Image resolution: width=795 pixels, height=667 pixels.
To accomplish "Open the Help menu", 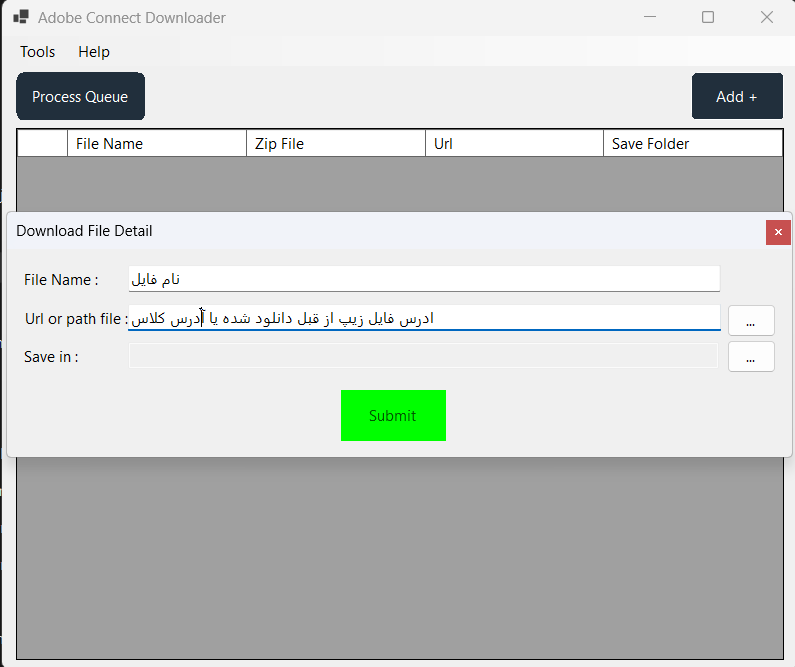I will tap(94, 52).
